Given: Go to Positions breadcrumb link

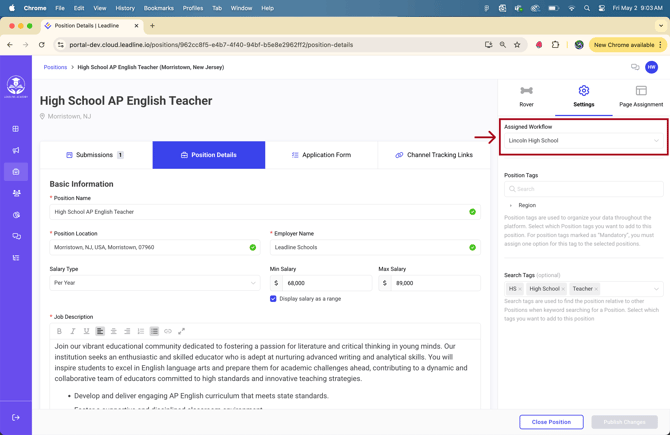Looking at the screenshot, I should [55, 67].
